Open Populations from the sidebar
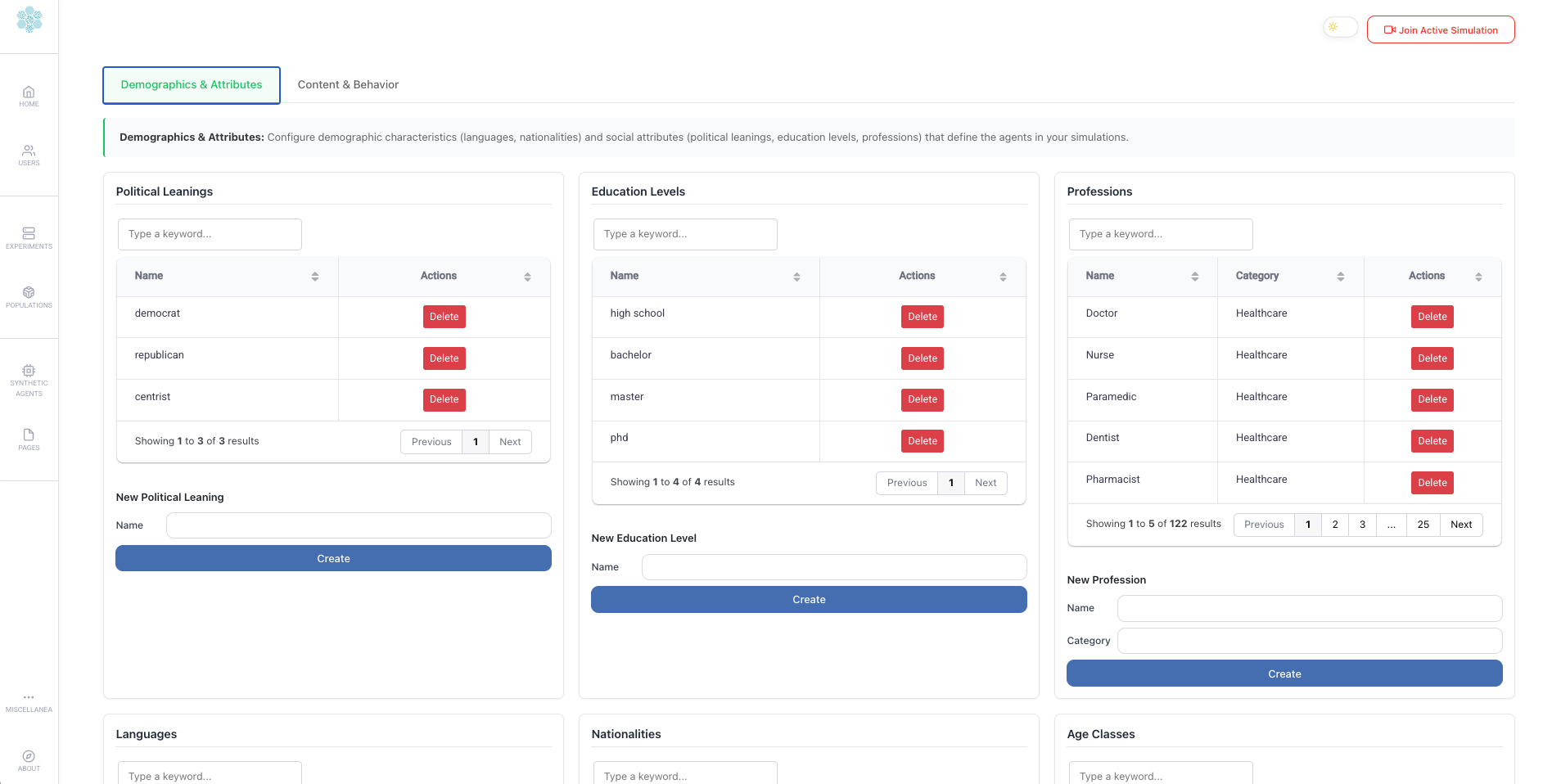Screen dimensions: 1543x784 pos(29,296)
